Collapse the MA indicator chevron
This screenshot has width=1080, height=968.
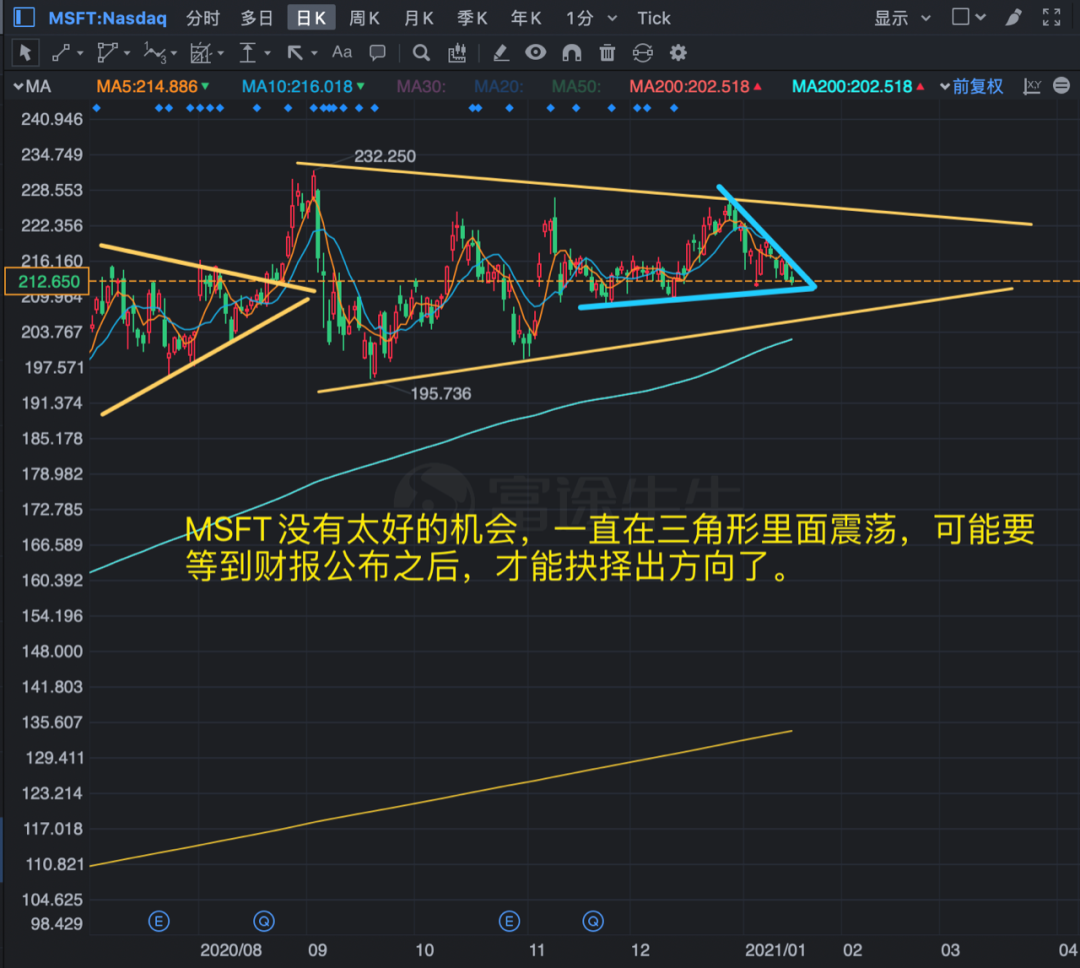click(x=19, y=86)
